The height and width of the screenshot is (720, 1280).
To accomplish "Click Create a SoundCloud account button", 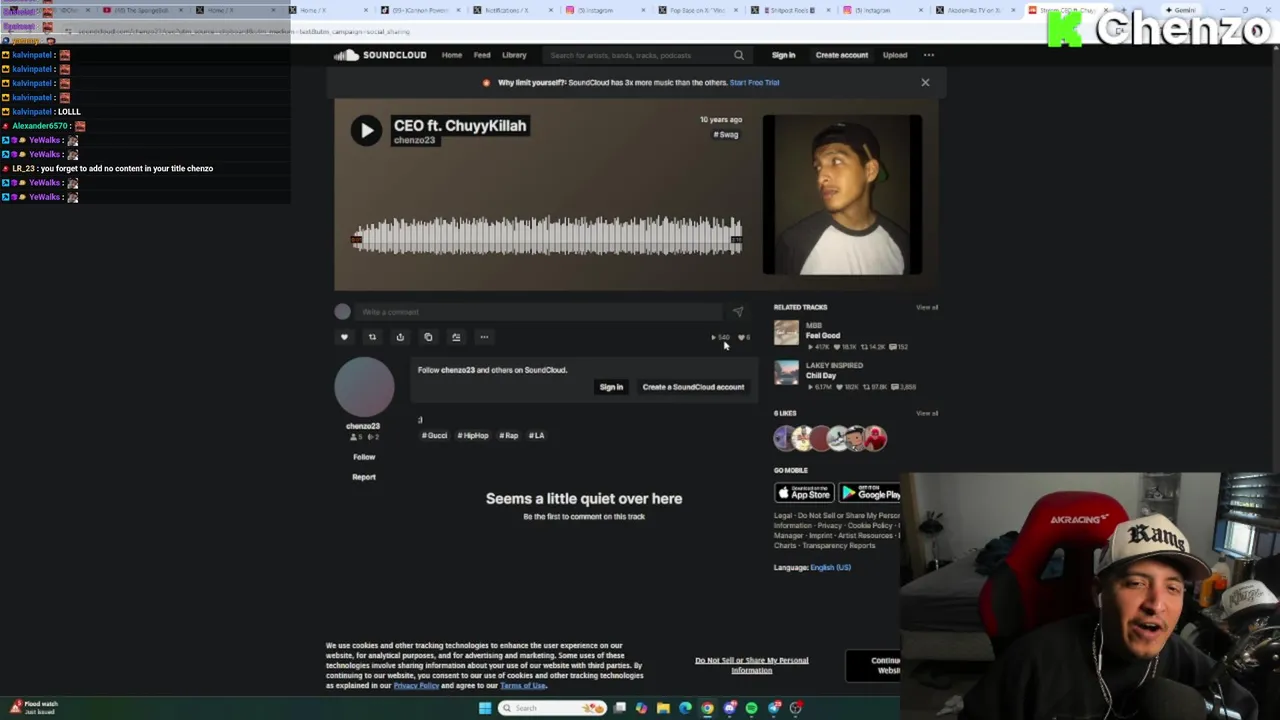I will click(693, 387).
